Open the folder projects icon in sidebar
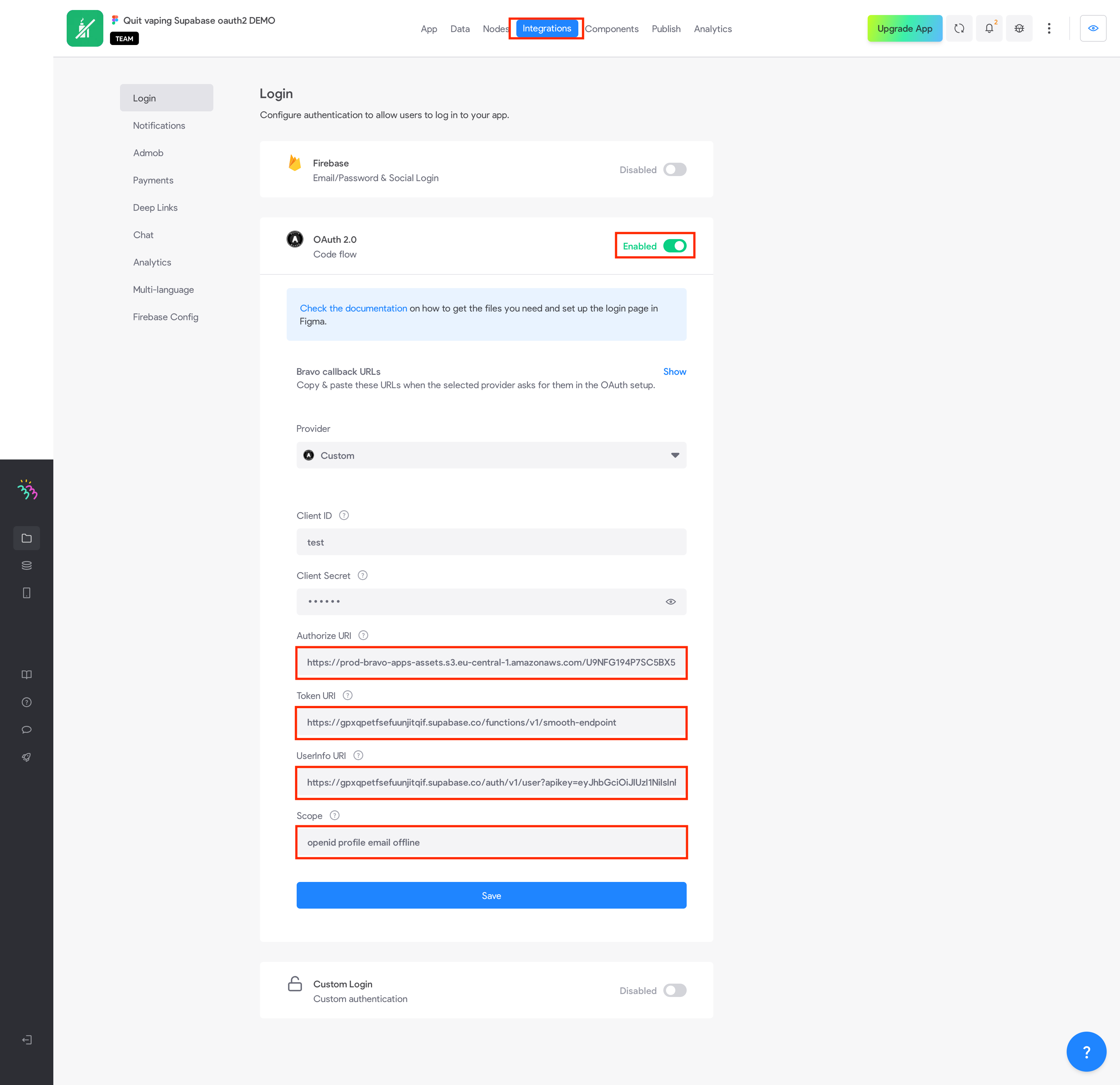This screenshot has height=1085, width=1120. pos(27,538)
